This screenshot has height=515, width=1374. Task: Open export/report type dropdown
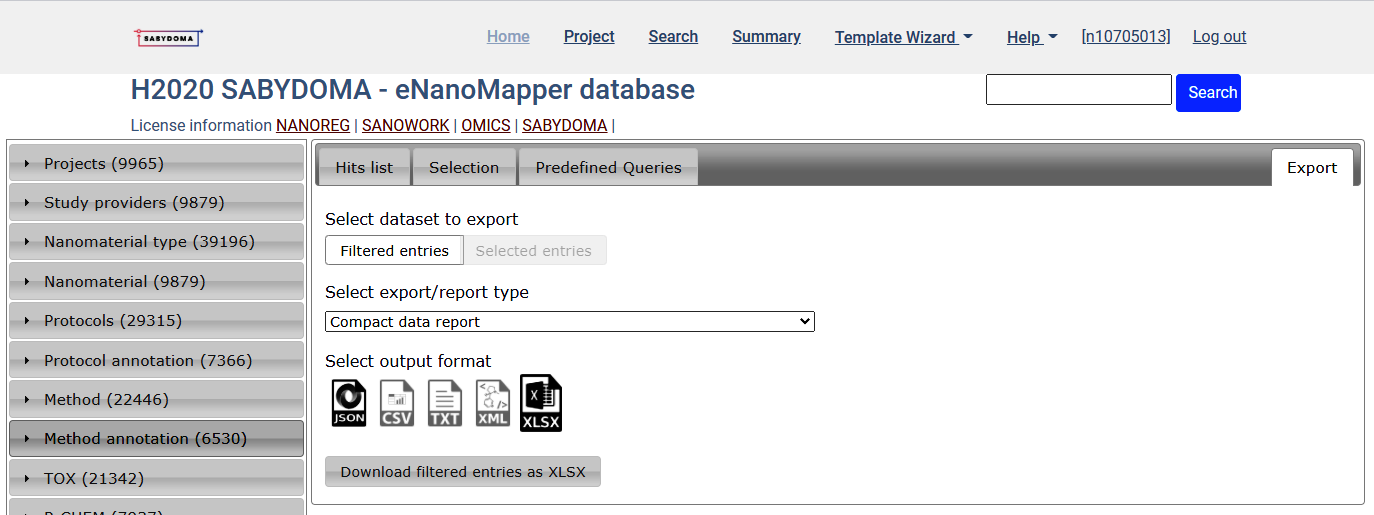click(569, 322)
